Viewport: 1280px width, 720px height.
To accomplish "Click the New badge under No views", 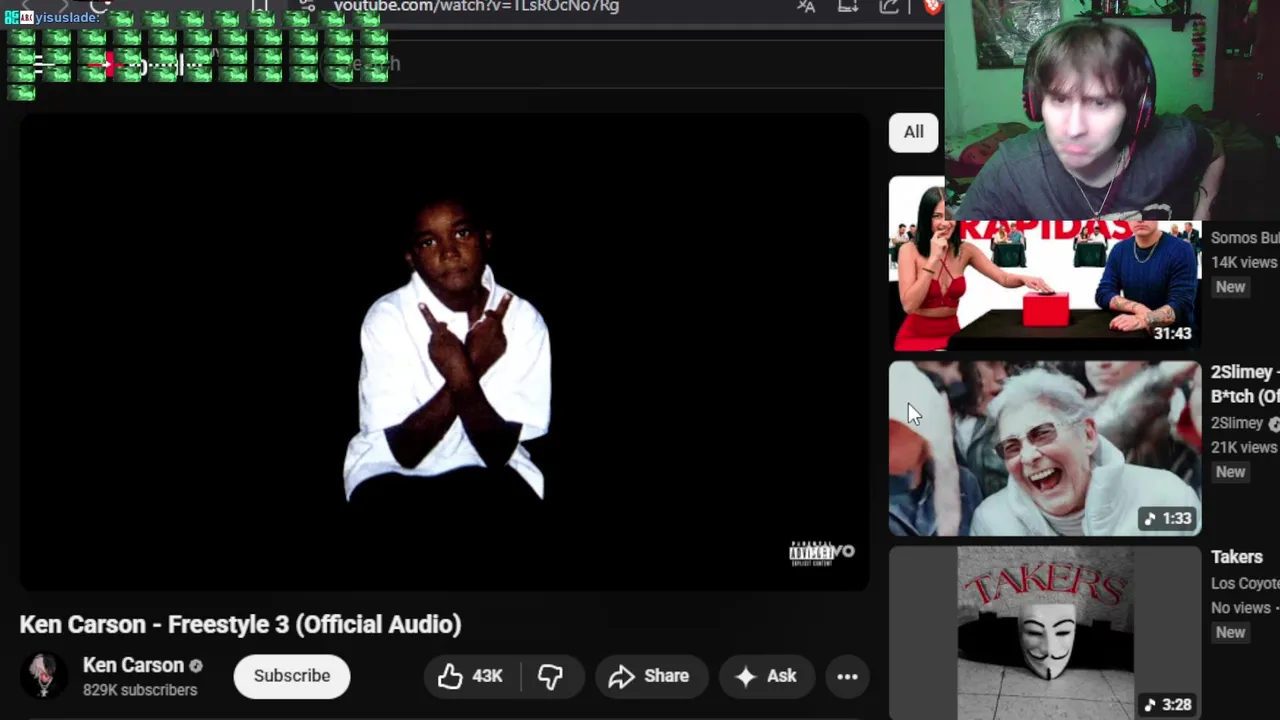I will point(1230,632).
